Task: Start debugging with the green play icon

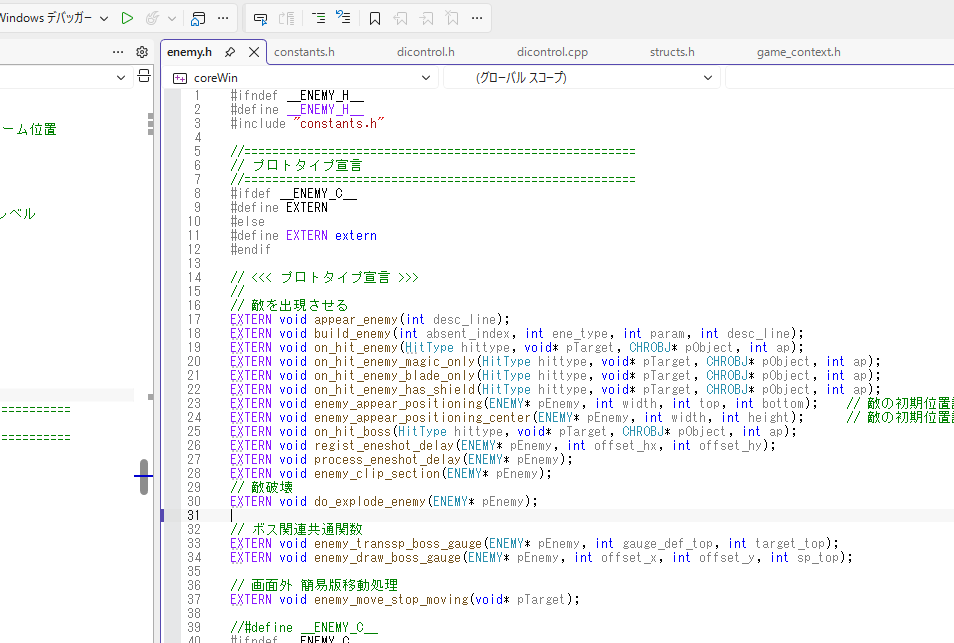Action: point(127,18)
